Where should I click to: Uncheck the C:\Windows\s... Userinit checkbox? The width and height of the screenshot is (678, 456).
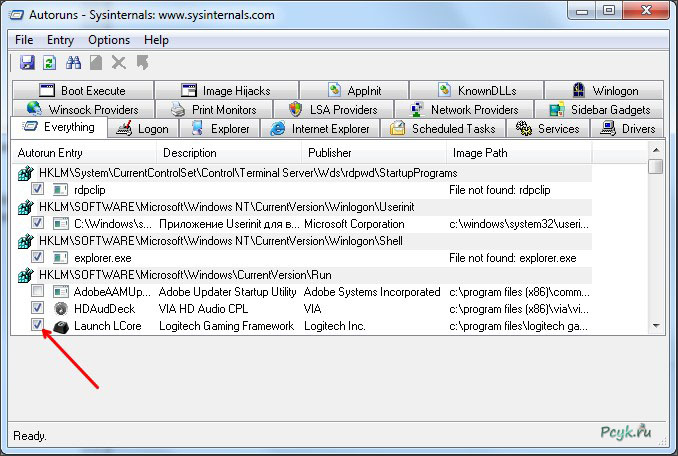(x=38, y=223)
